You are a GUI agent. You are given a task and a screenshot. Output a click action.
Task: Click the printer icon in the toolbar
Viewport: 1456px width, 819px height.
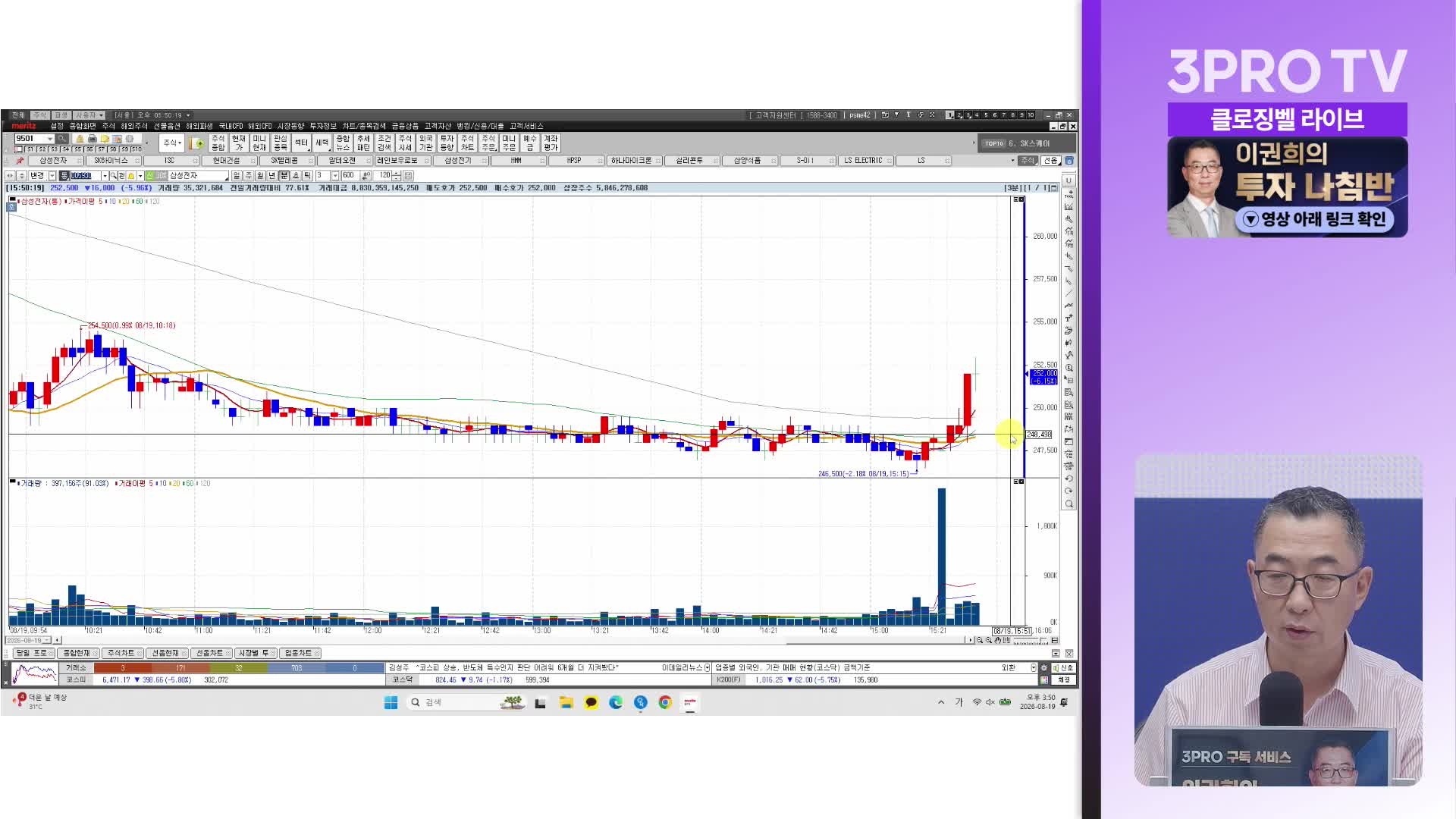coord(92,139)
